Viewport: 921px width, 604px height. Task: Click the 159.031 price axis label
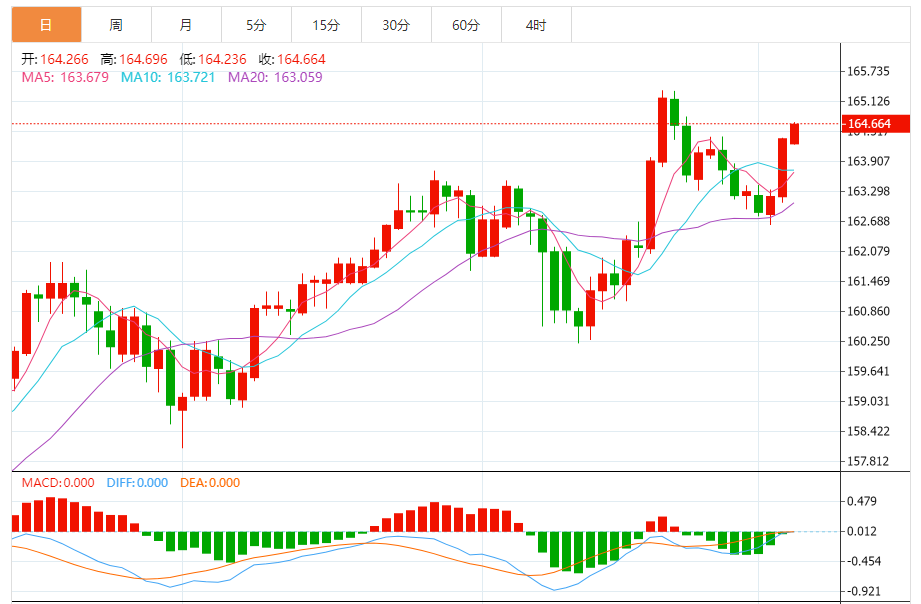[x=868, y=401]
